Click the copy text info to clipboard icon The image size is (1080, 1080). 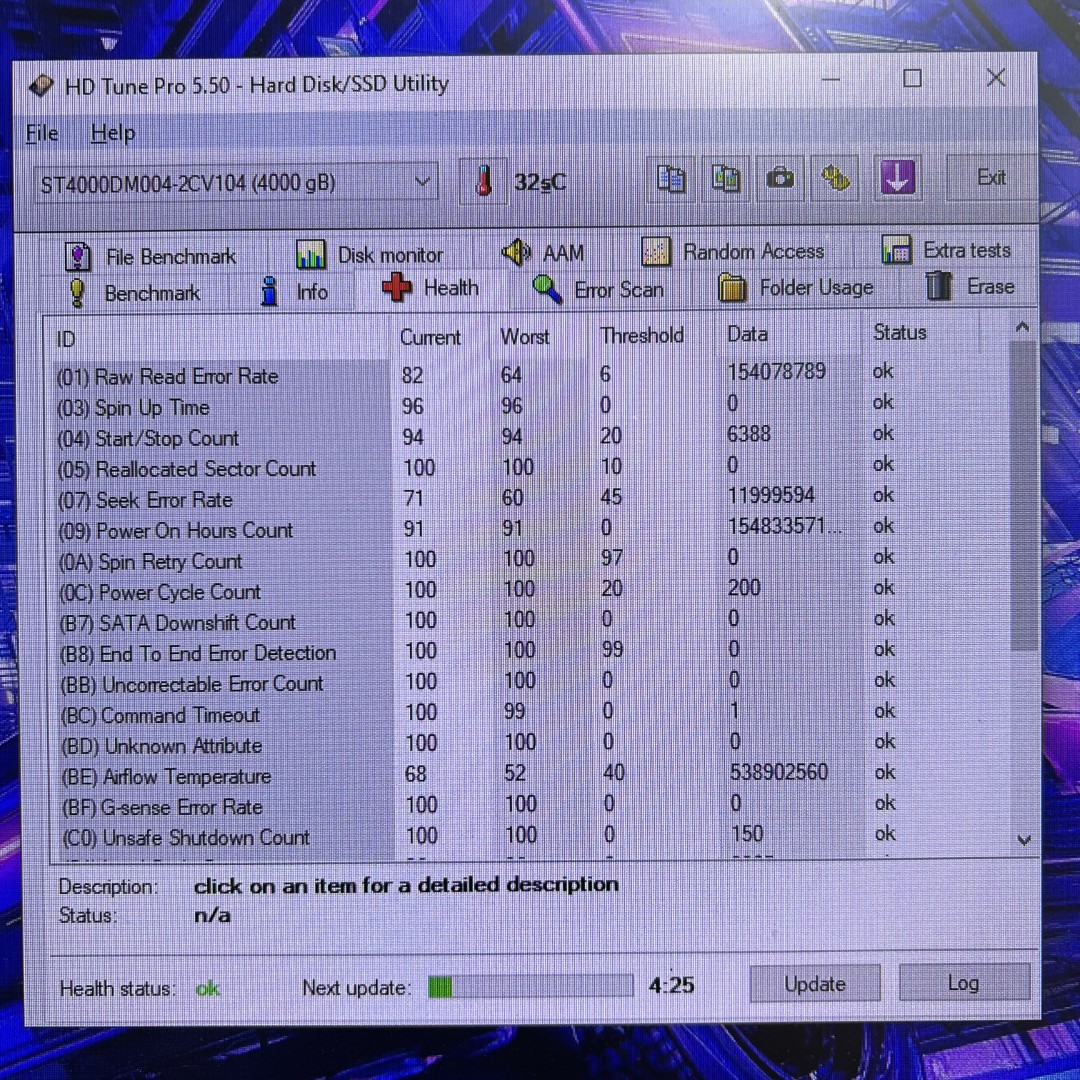click(671, 179)
